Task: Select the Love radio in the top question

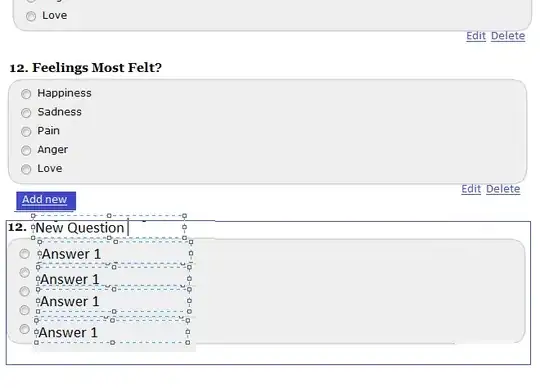Action: (x=31, y=16)
